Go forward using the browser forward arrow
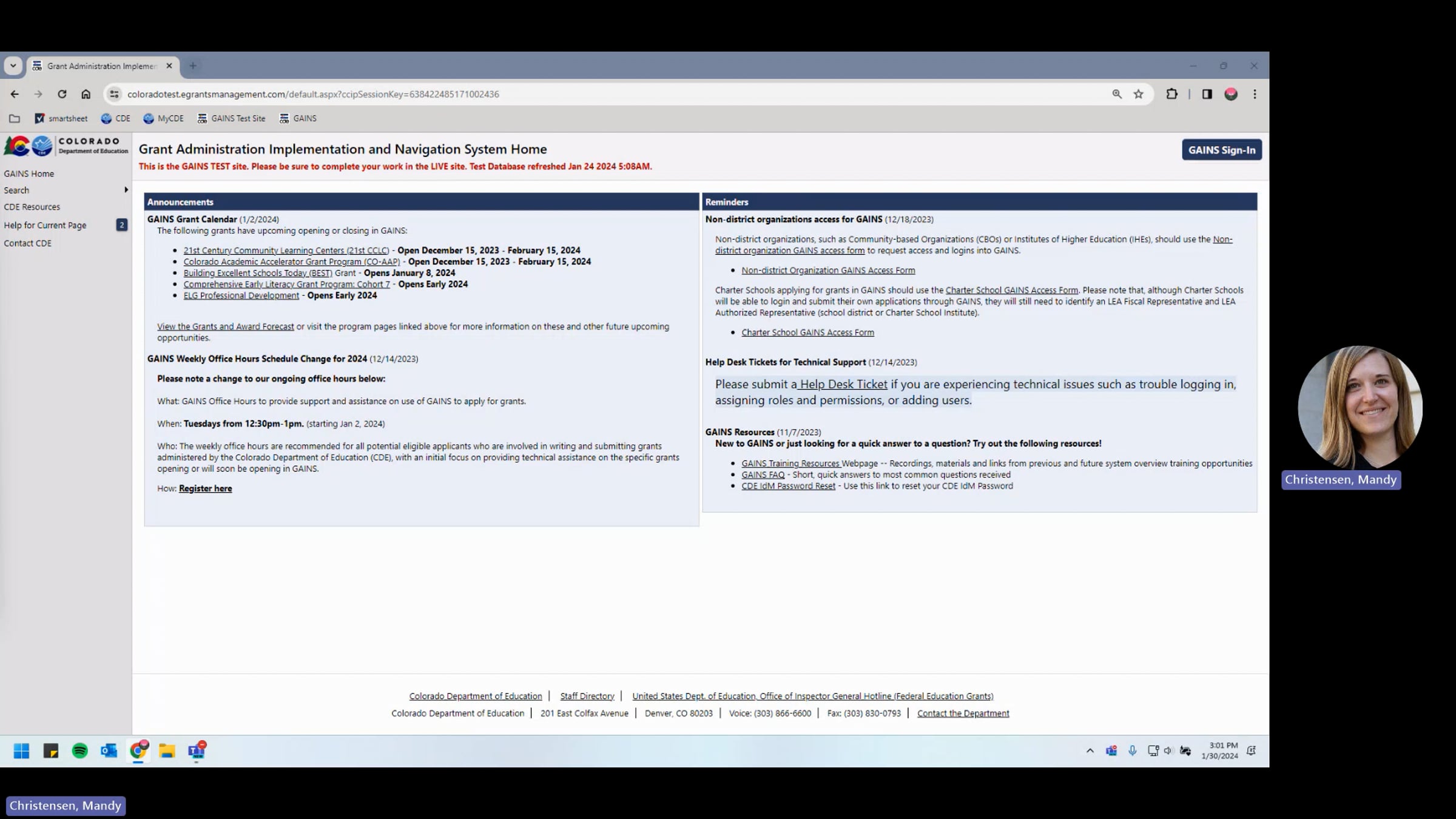This screenshot has height=819, width=1456. (x=38, y=94)
